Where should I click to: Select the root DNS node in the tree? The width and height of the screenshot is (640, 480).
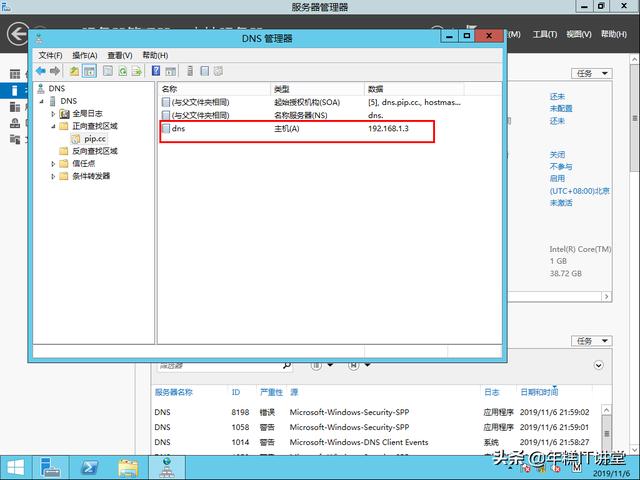click(x=57, y=89)
